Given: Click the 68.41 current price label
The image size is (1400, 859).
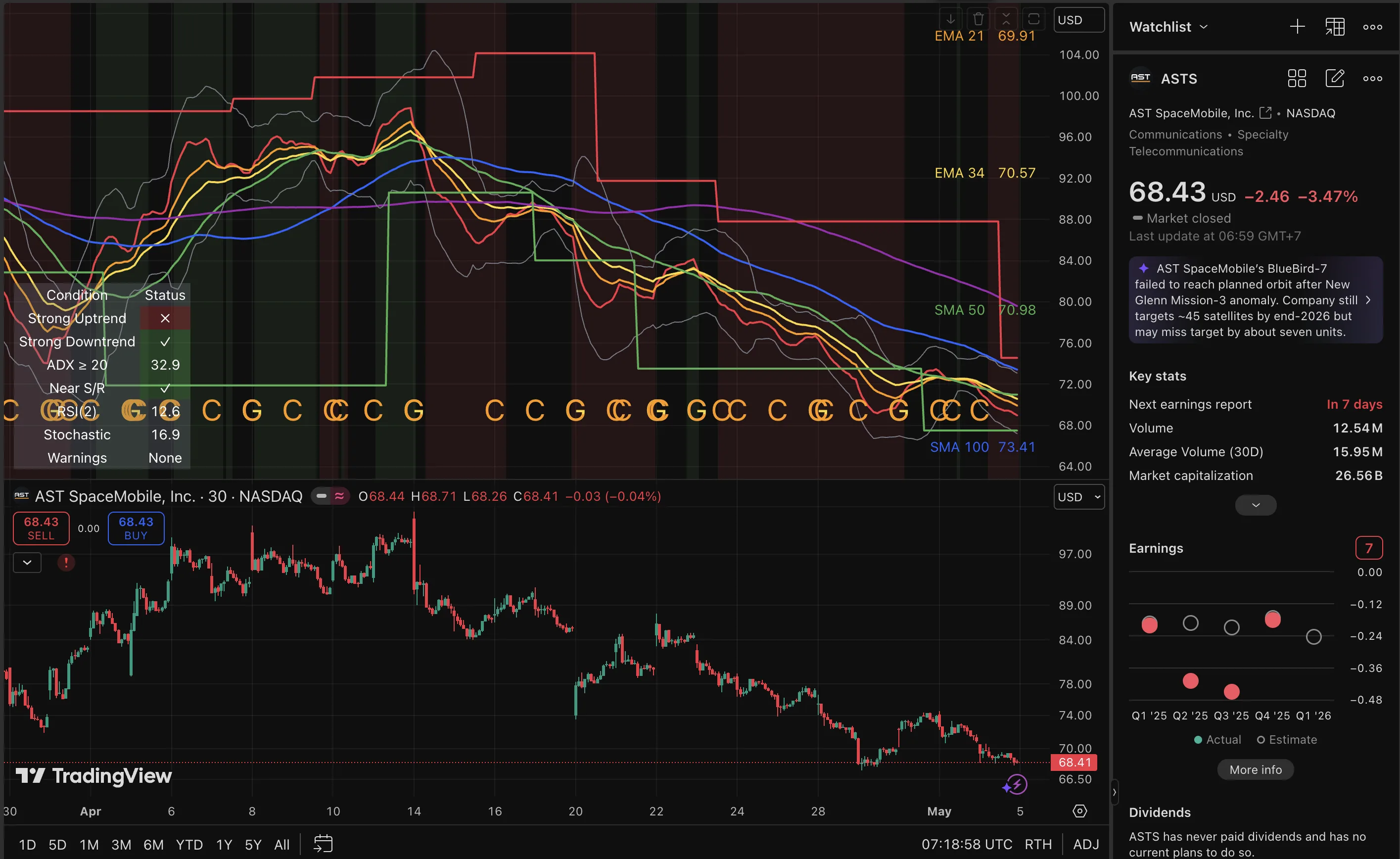Looking at the screenshot, I should click(1074, 763).
